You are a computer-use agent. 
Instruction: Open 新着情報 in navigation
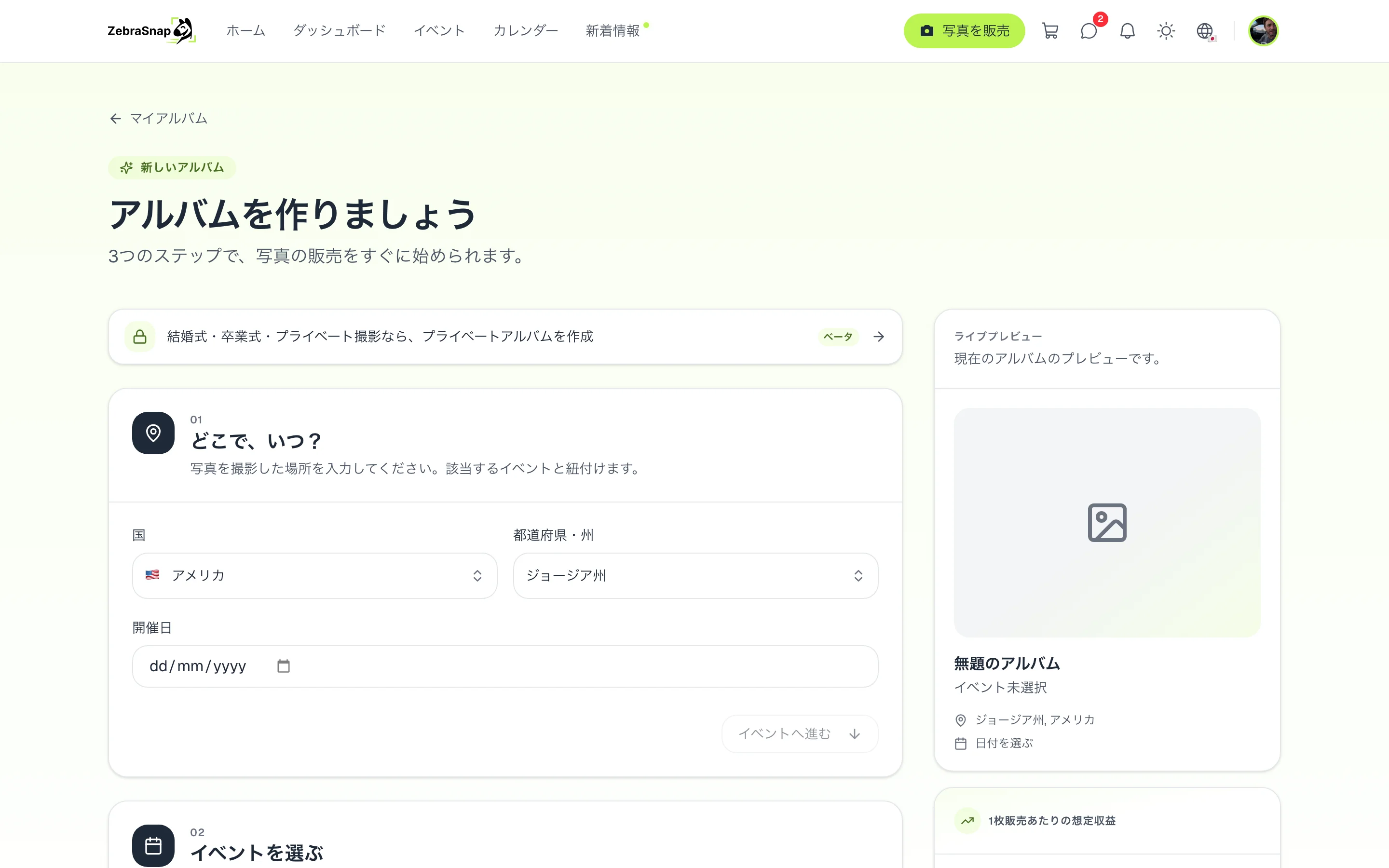(613, 30)
